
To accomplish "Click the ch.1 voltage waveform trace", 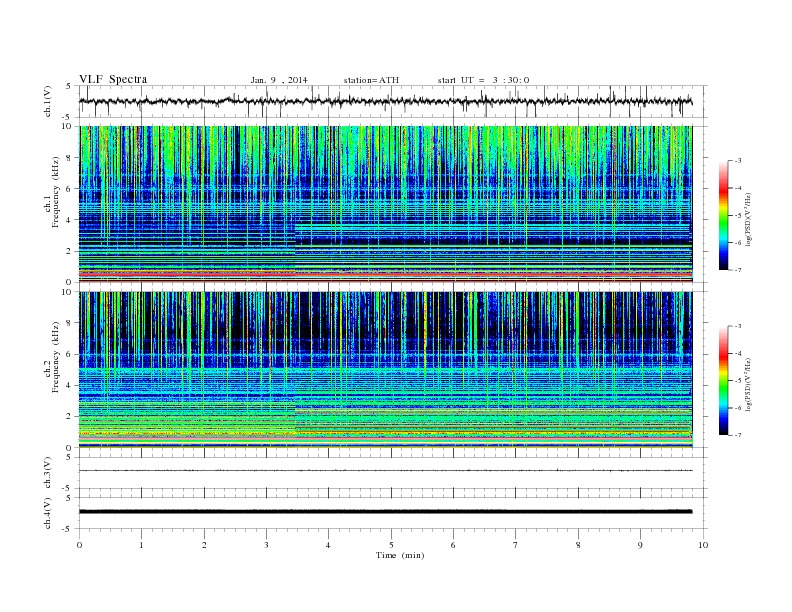I will 386,101.
